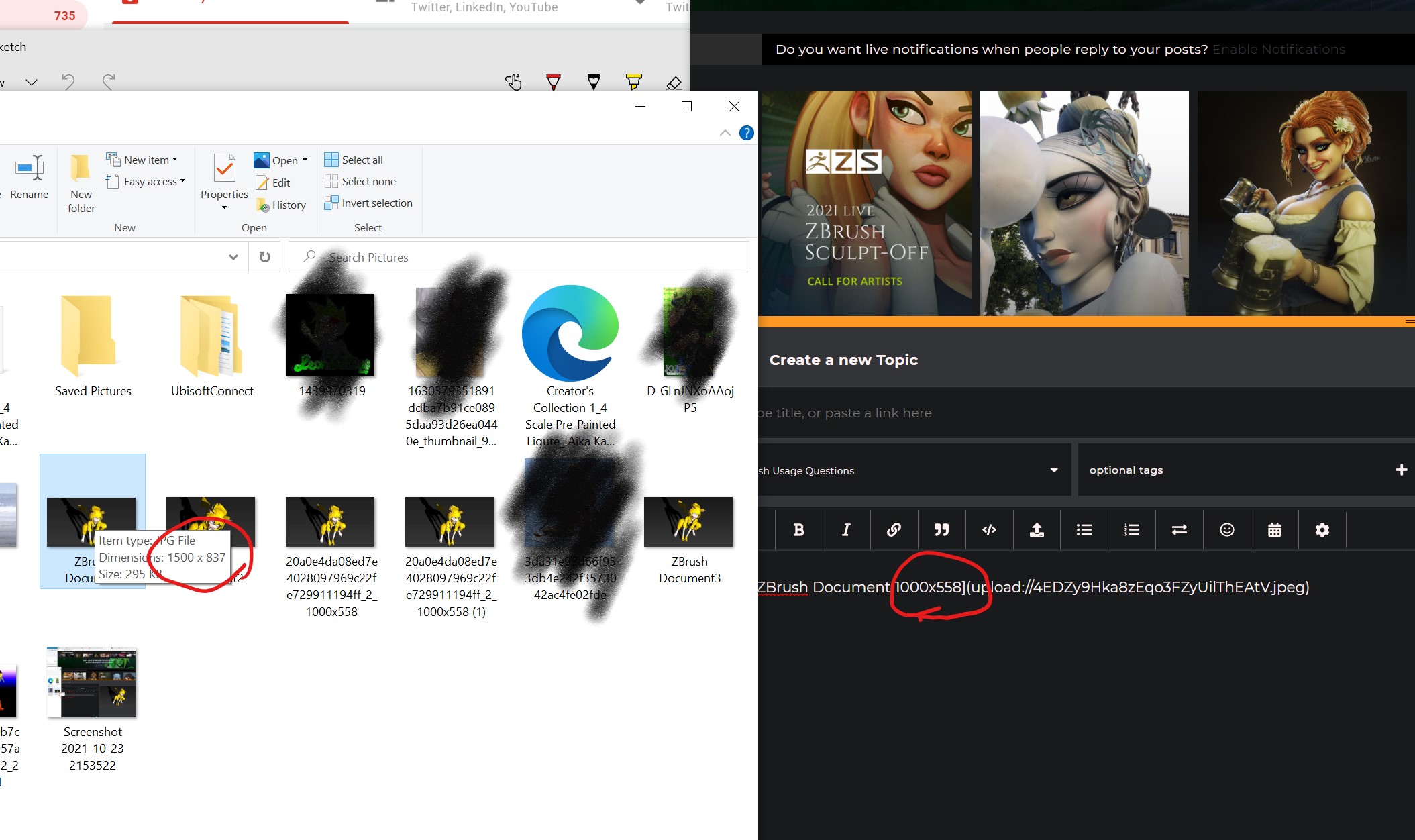This screenshot has width=1415, height=840.
Task: Click the topic title input field
Action: (x=1086, y=413)
